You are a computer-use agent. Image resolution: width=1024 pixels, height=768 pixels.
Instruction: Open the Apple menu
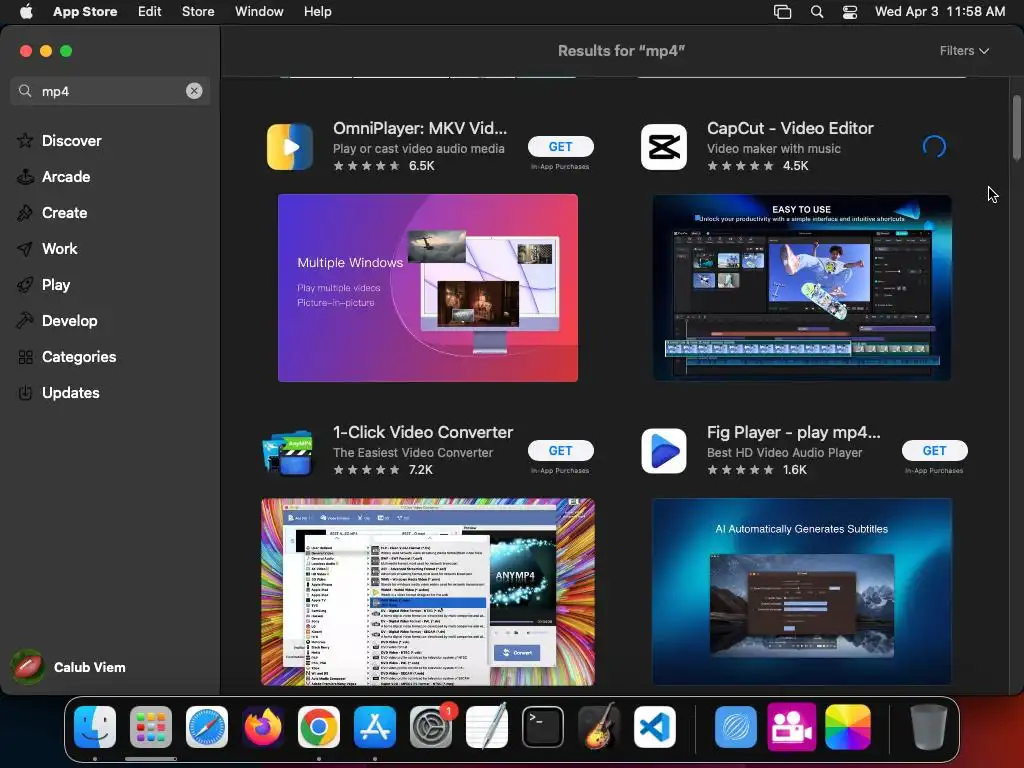(x=26, y=12)
